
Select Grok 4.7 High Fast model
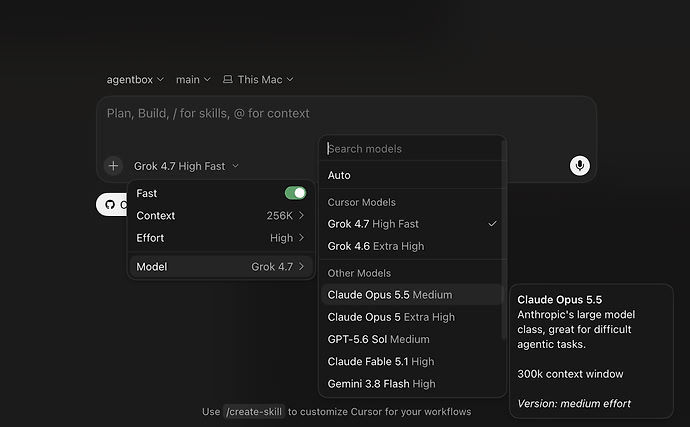click(x=411, y=224)
